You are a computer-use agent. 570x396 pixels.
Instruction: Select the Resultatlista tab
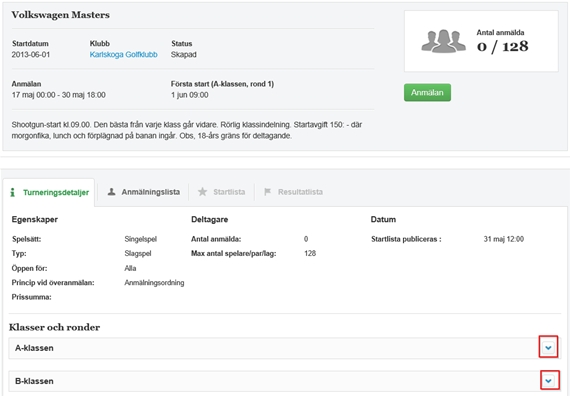[293, 192]
